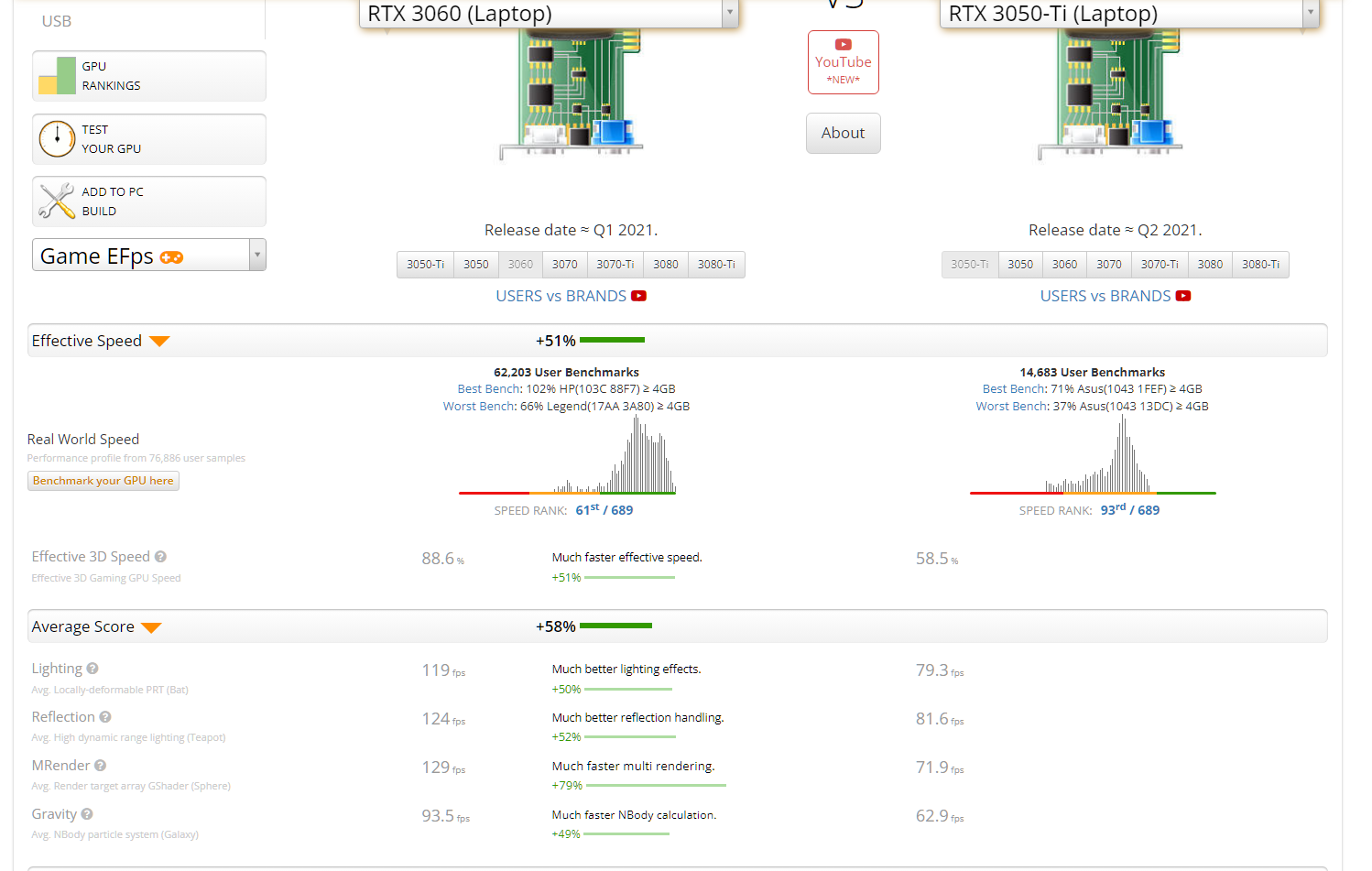Click the About button
This screenshot has width=1372, height=871.
coord(844,134)
